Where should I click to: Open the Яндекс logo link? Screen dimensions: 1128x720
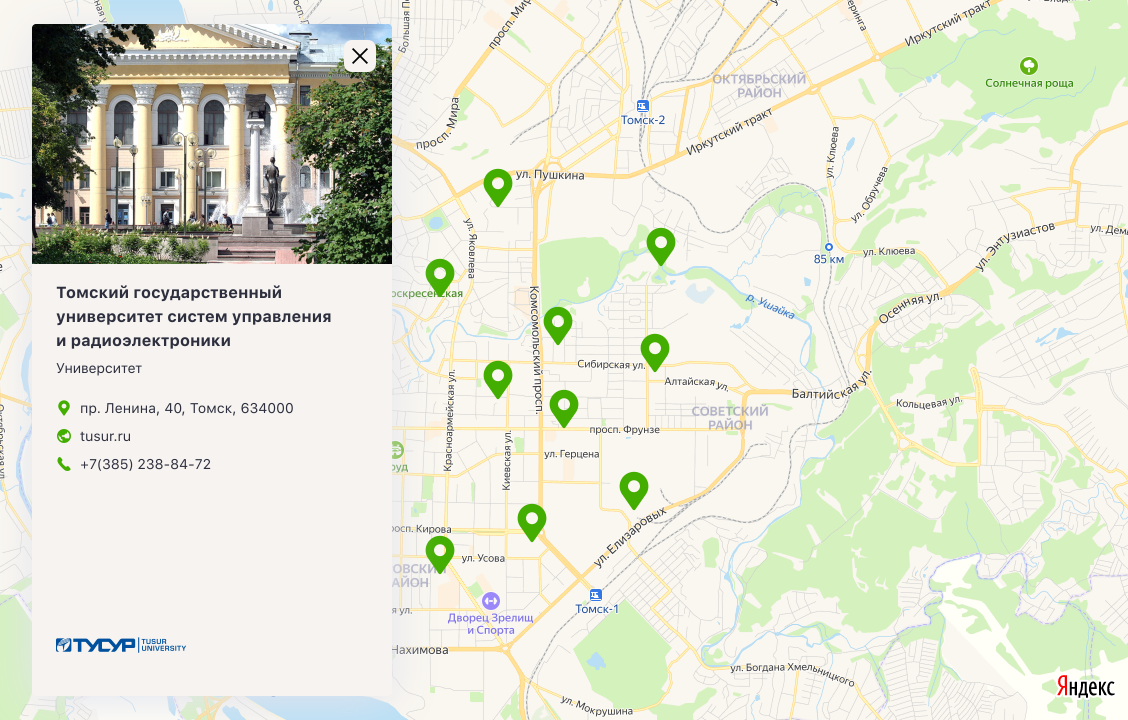(x=1085, y=687)
